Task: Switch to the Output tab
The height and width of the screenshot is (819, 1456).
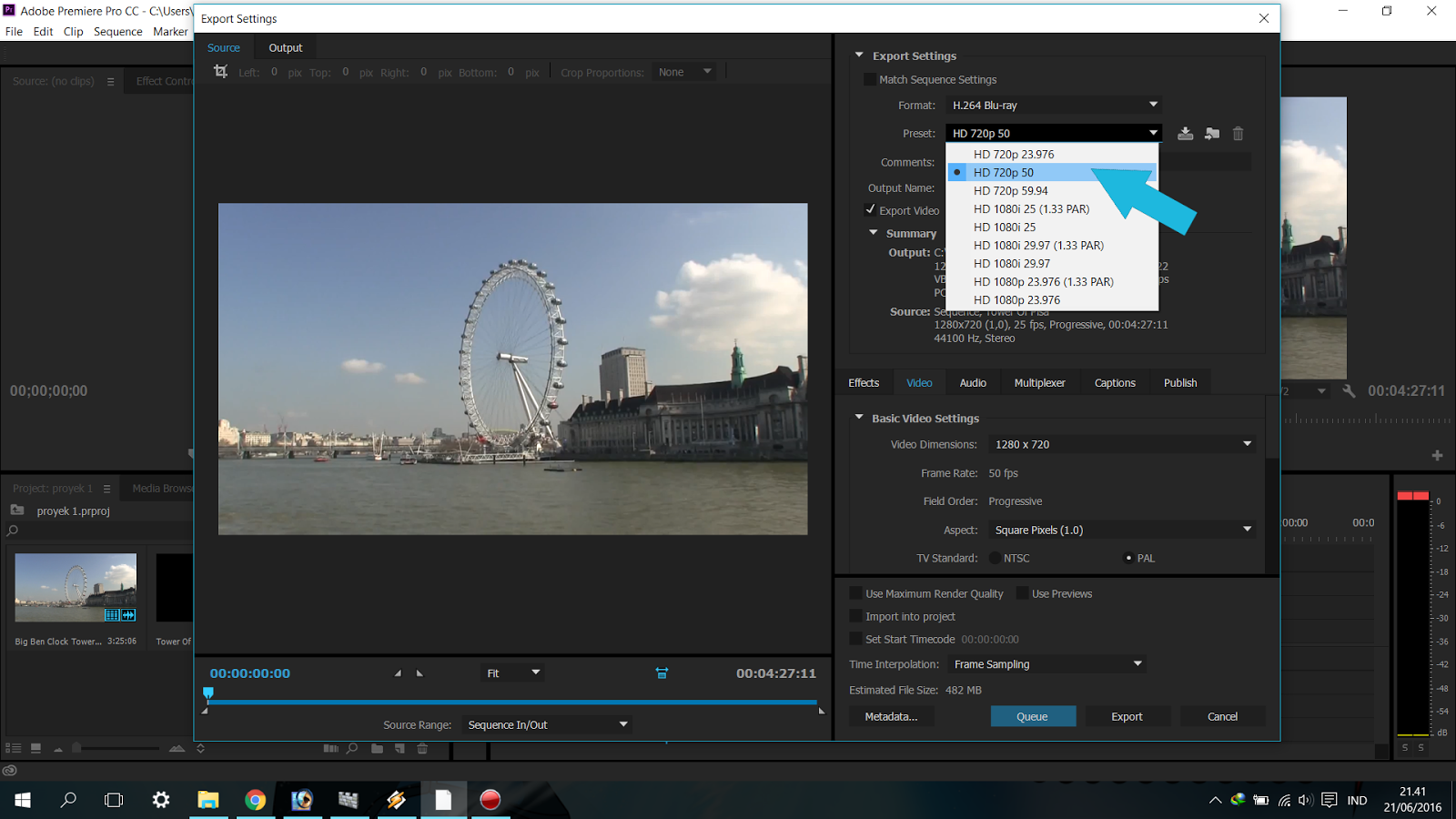Action: (286, 48)
